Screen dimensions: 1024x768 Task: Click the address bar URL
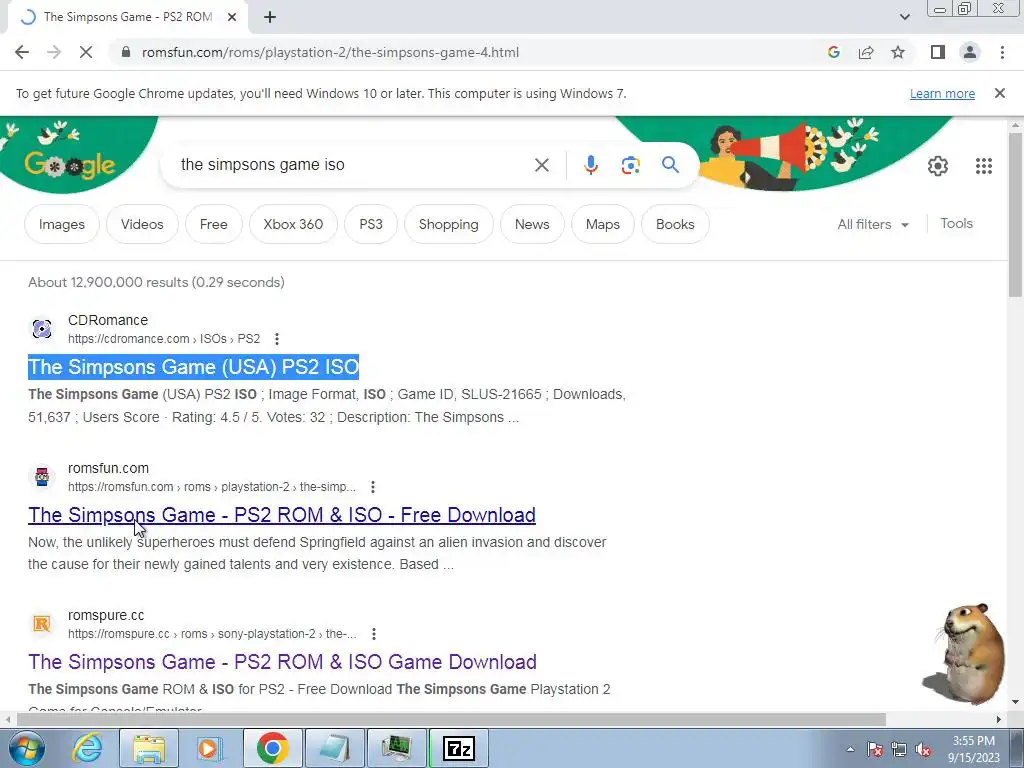[330, 52]
